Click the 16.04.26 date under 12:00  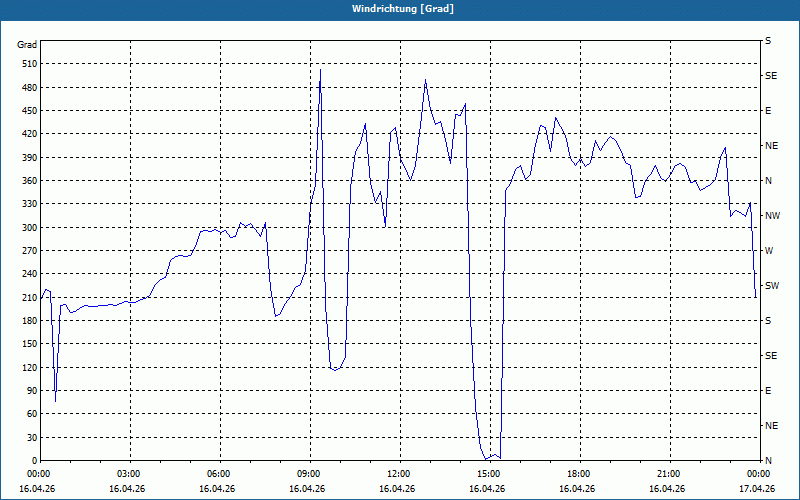click(x=397, y=489)
